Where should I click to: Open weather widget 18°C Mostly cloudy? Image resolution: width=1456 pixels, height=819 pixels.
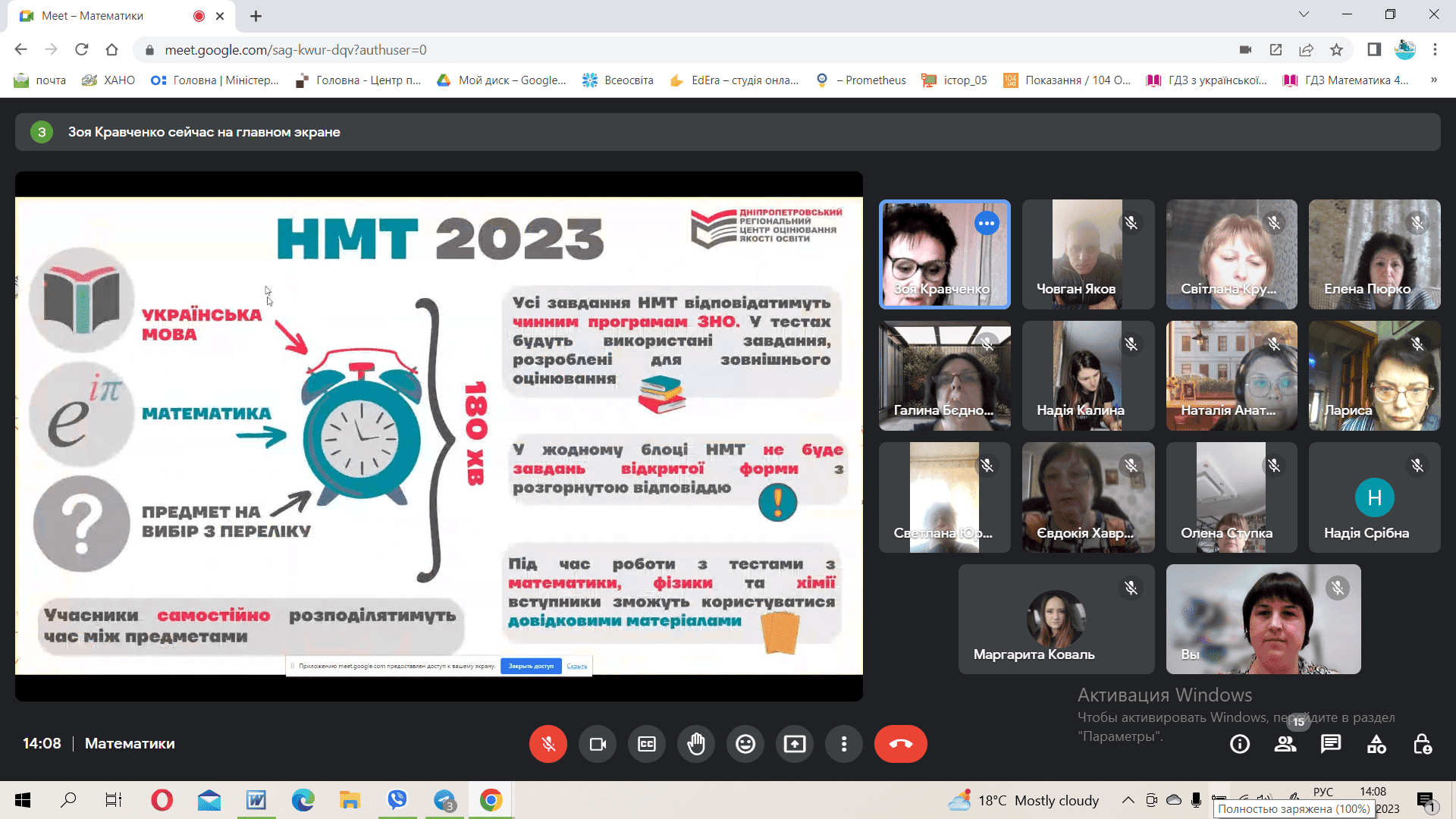[1024, 800]
